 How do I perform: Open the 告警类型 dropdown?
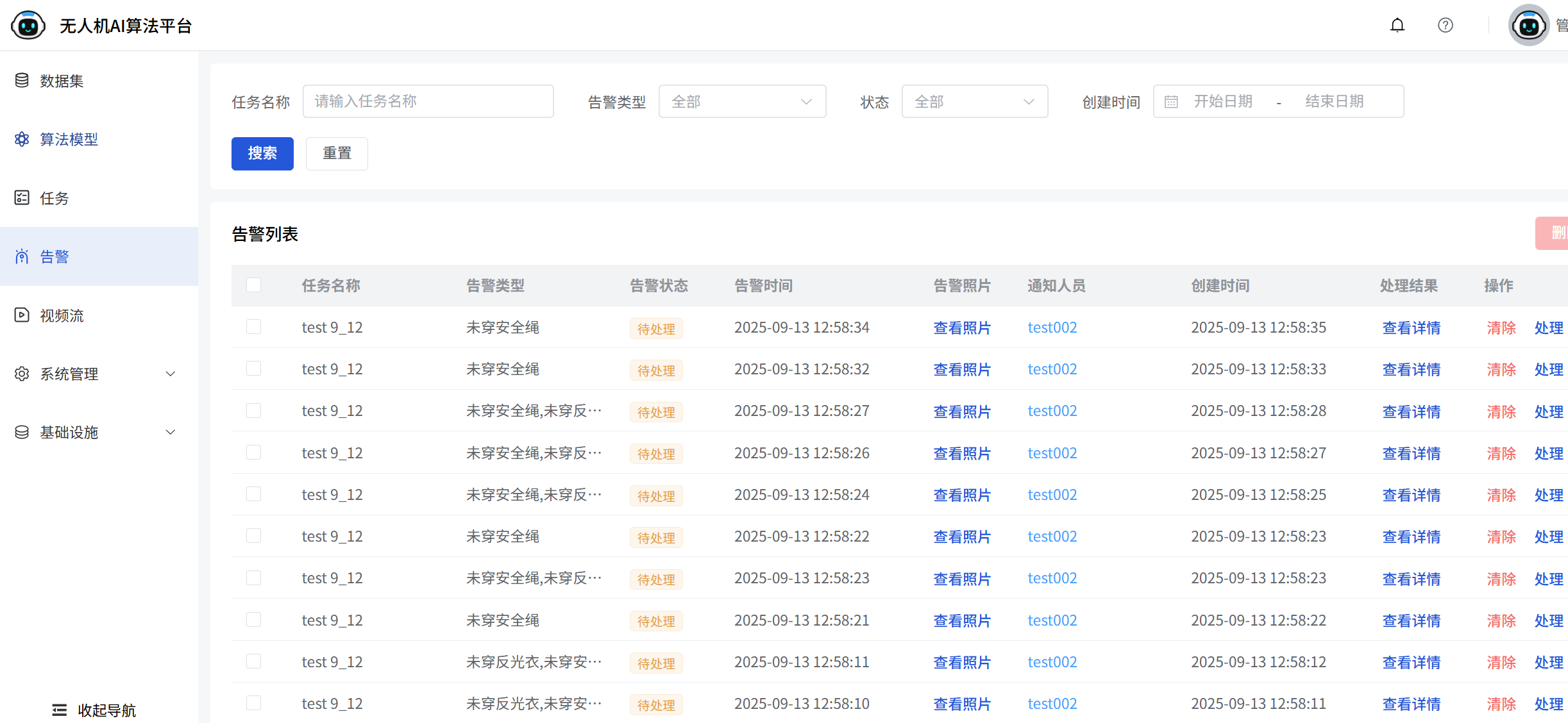pyautogui.click(x=742, y=102)
